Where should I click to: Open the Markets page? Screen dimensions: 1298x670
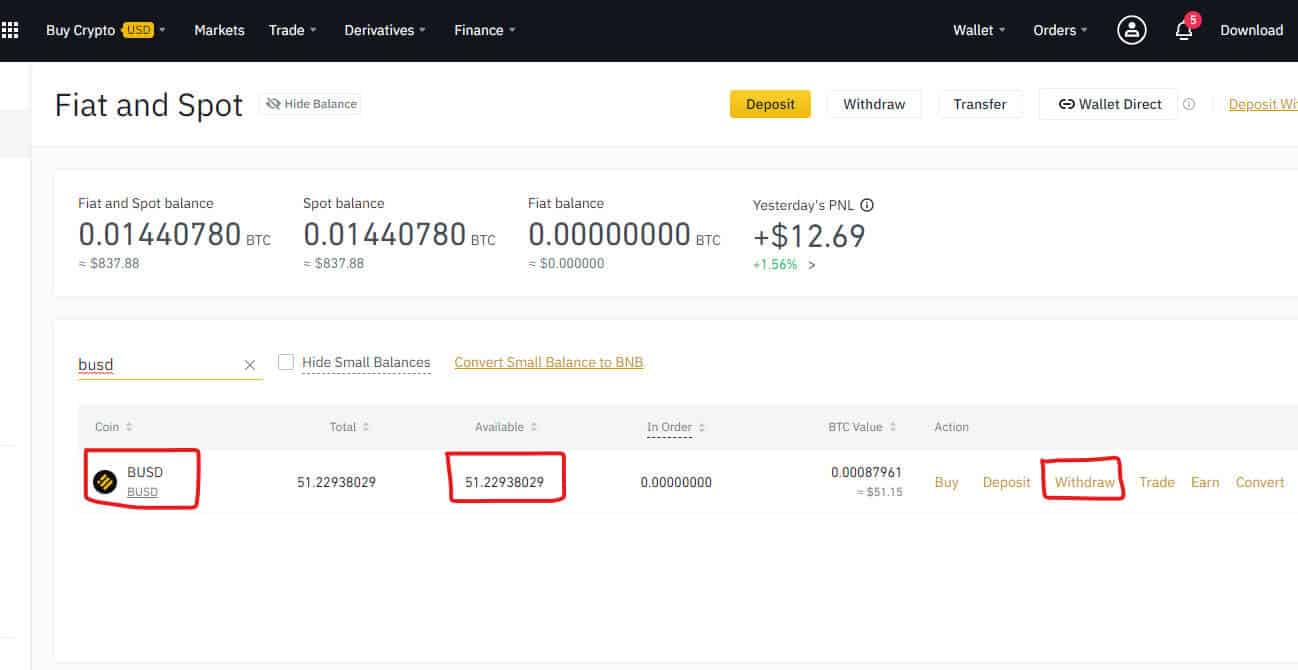pos(219,30)
